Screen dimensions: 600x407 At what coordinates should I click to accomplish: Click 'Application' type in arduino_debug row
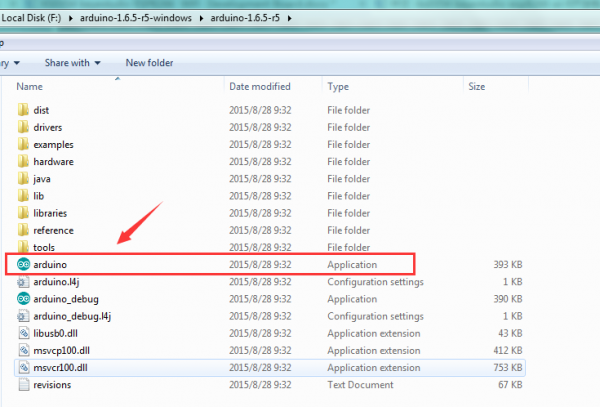point(352,299)
